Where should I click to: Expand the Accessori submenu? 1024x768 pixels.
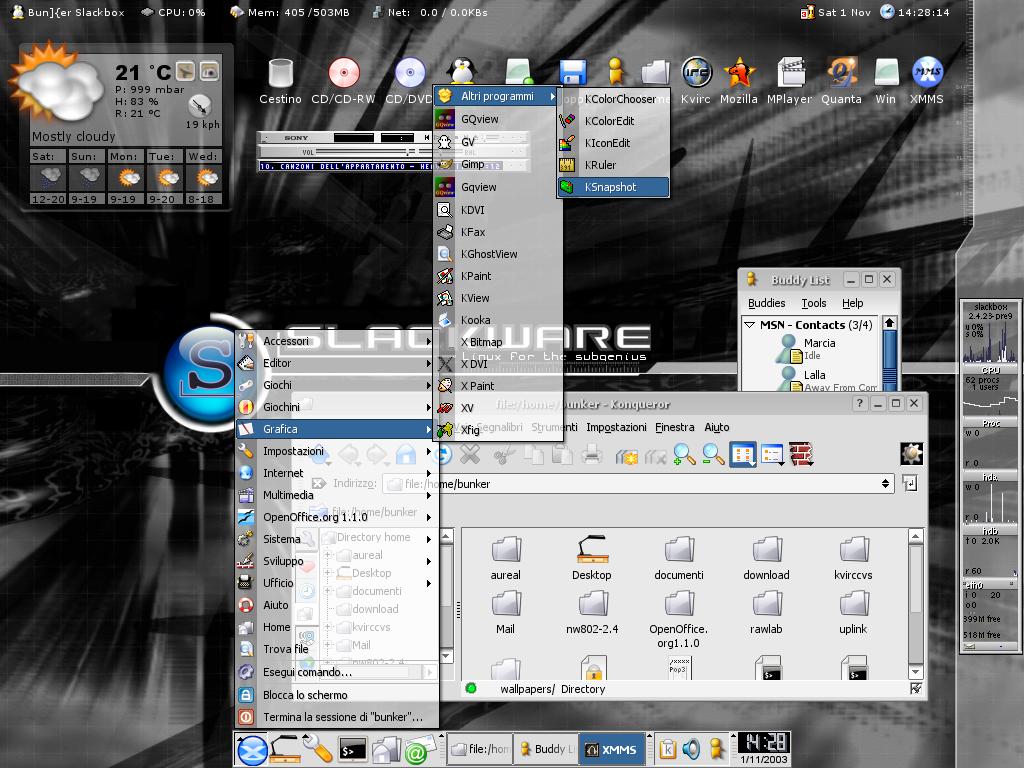[337, 341]
